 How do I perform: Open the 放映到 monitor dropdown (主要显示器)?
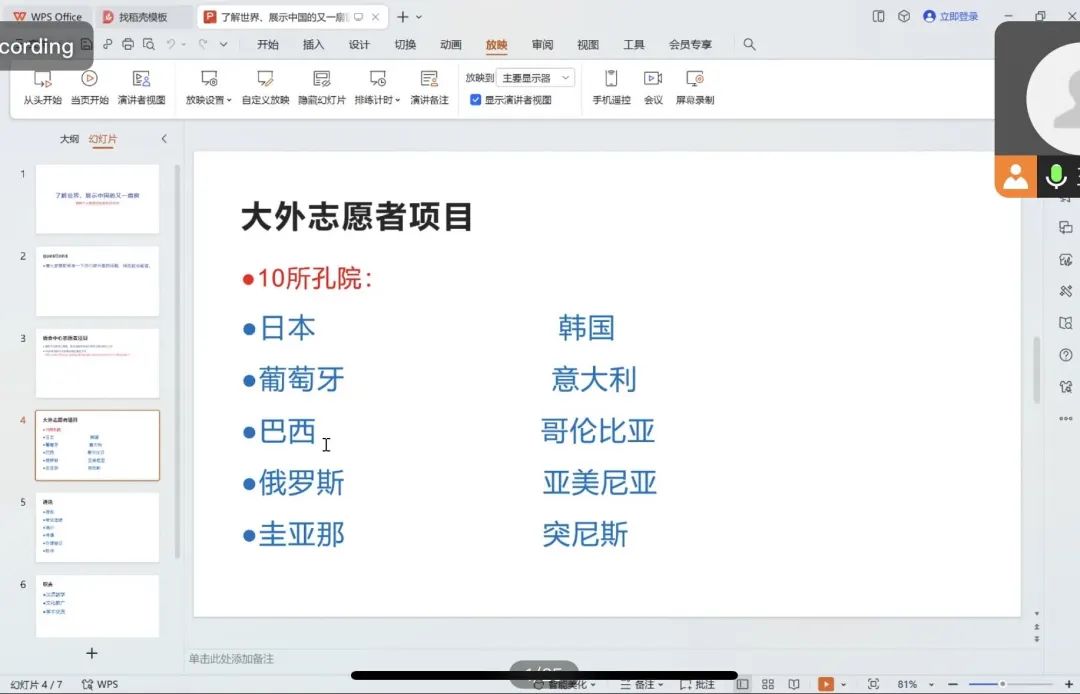537,78
